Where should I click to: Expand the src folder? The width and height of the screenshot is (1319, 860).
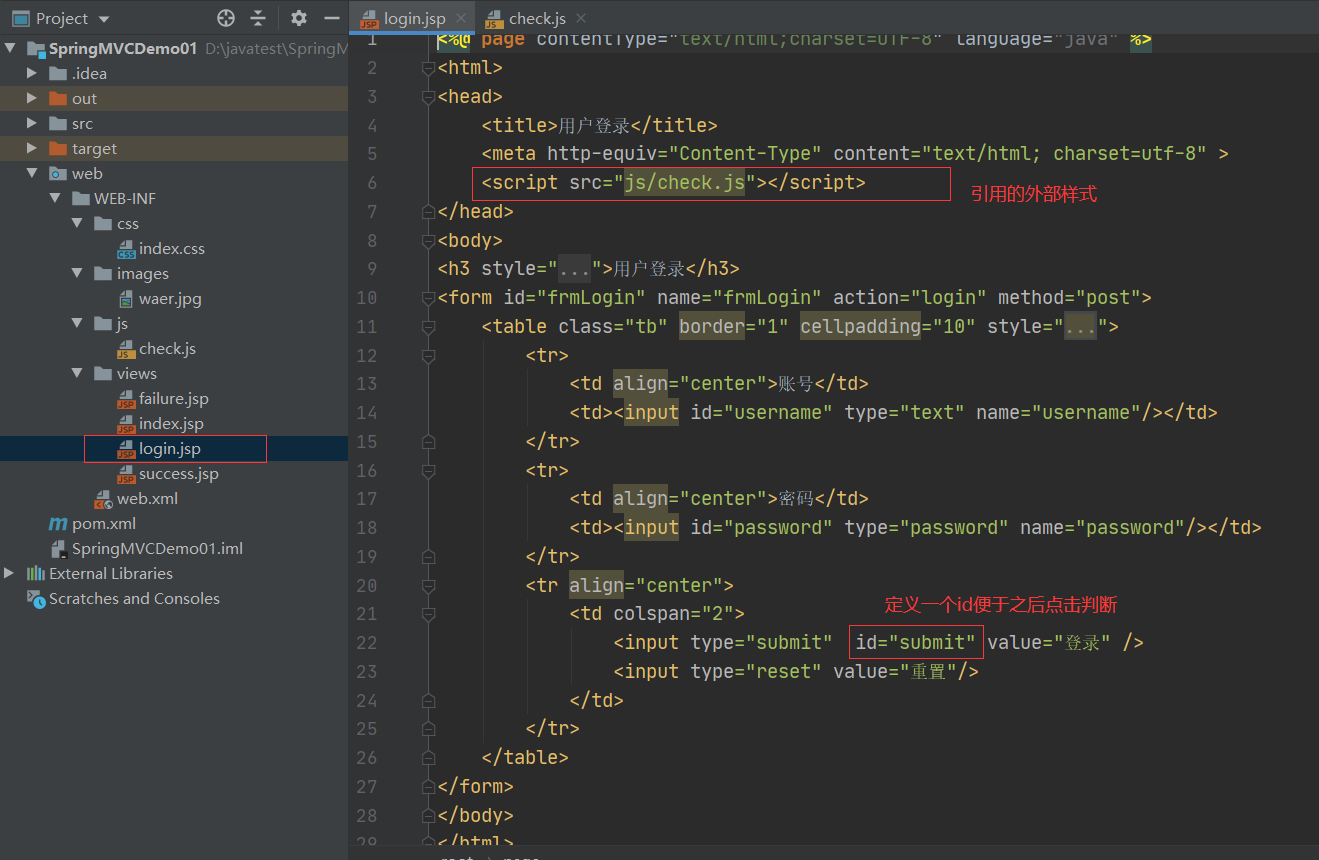coord(32,123)
